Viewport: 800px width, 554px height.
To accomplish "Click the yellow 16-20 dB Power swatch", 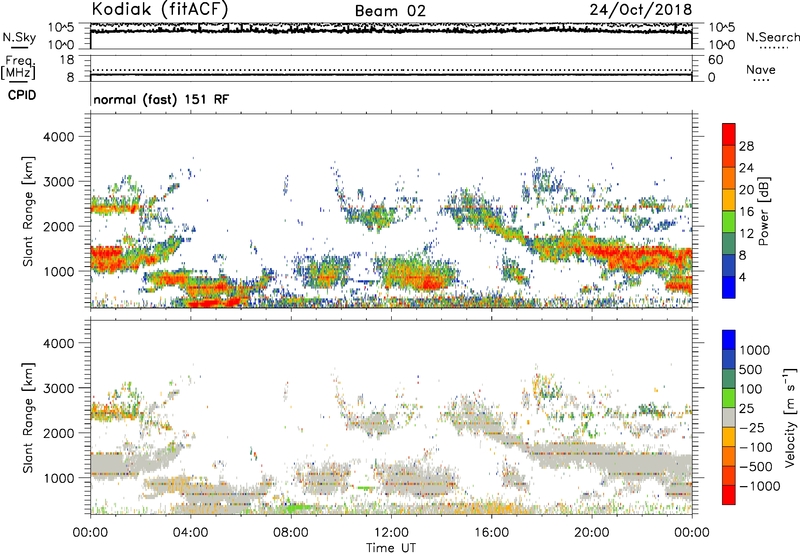I will pos(729,199).
